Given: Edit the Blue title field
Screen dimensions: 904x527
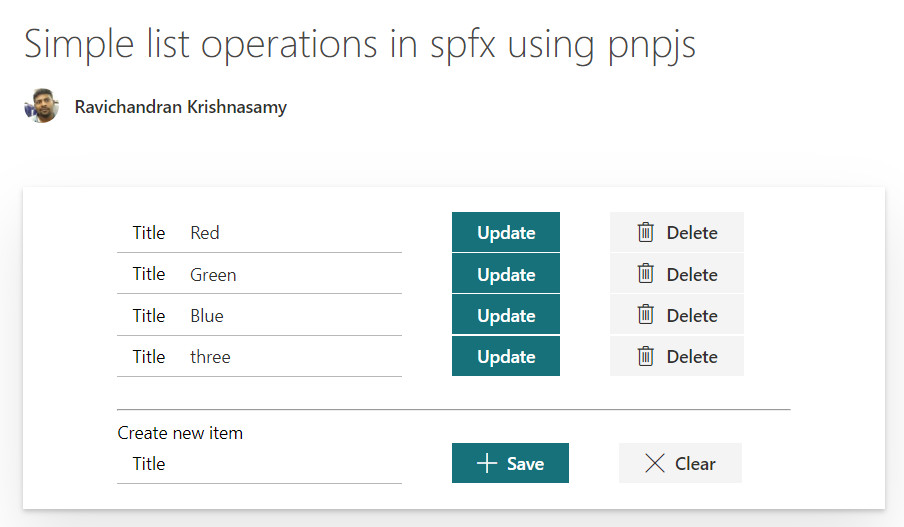Looking at the screenshot, I should coord(290,316).
